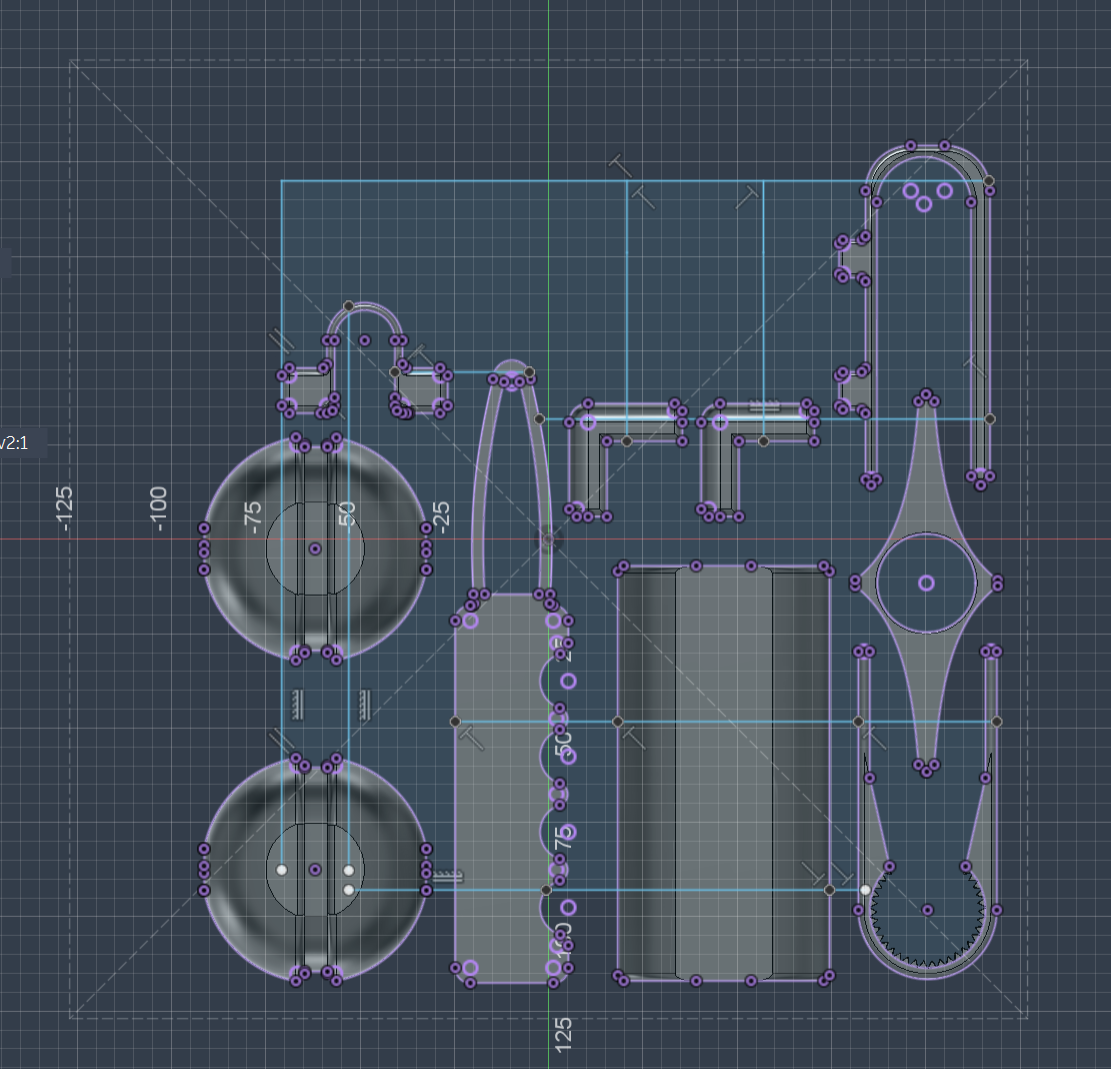Select circle inside diamond-shaped body
1111x1069 pixels.
coord(926,533)
